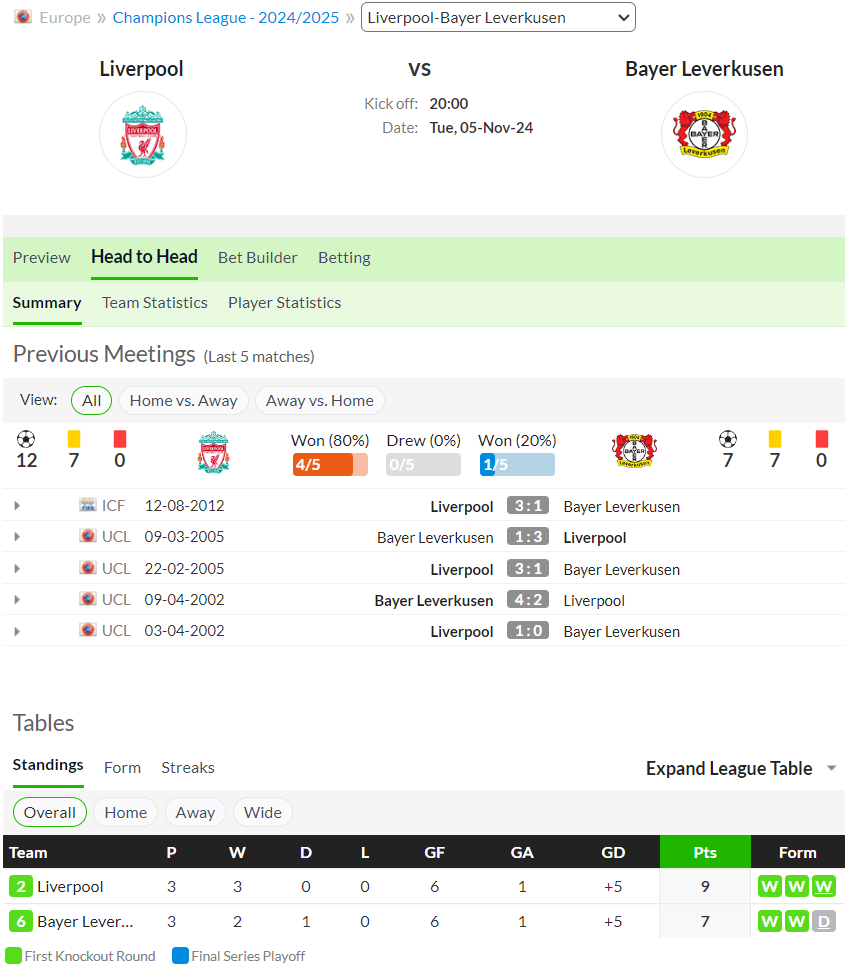Image resolution: width=846 pixels, height=975 pixels.
Task: Open the Liverpool-Bayer Leverkusen match dropdown
Action: (x=498, y=17)
